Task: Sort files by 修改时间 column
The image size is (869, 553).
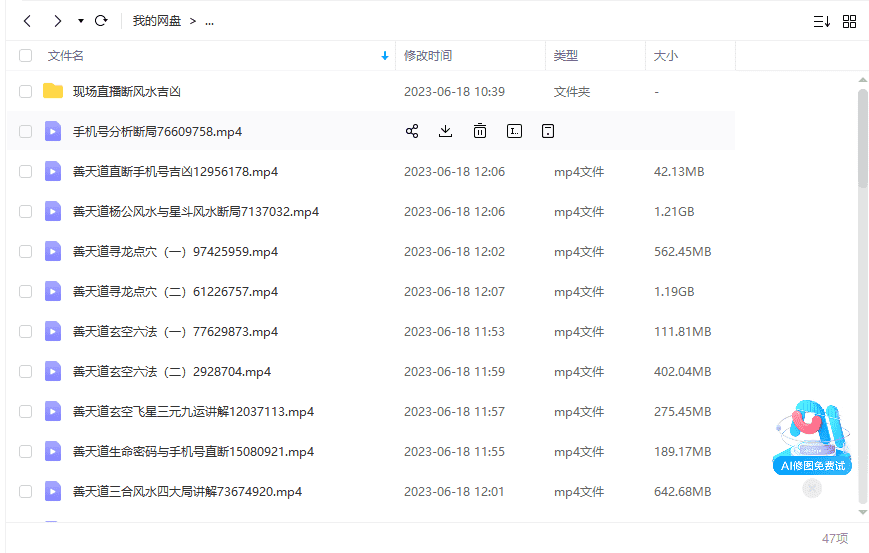Action: [x=428, y=56]
